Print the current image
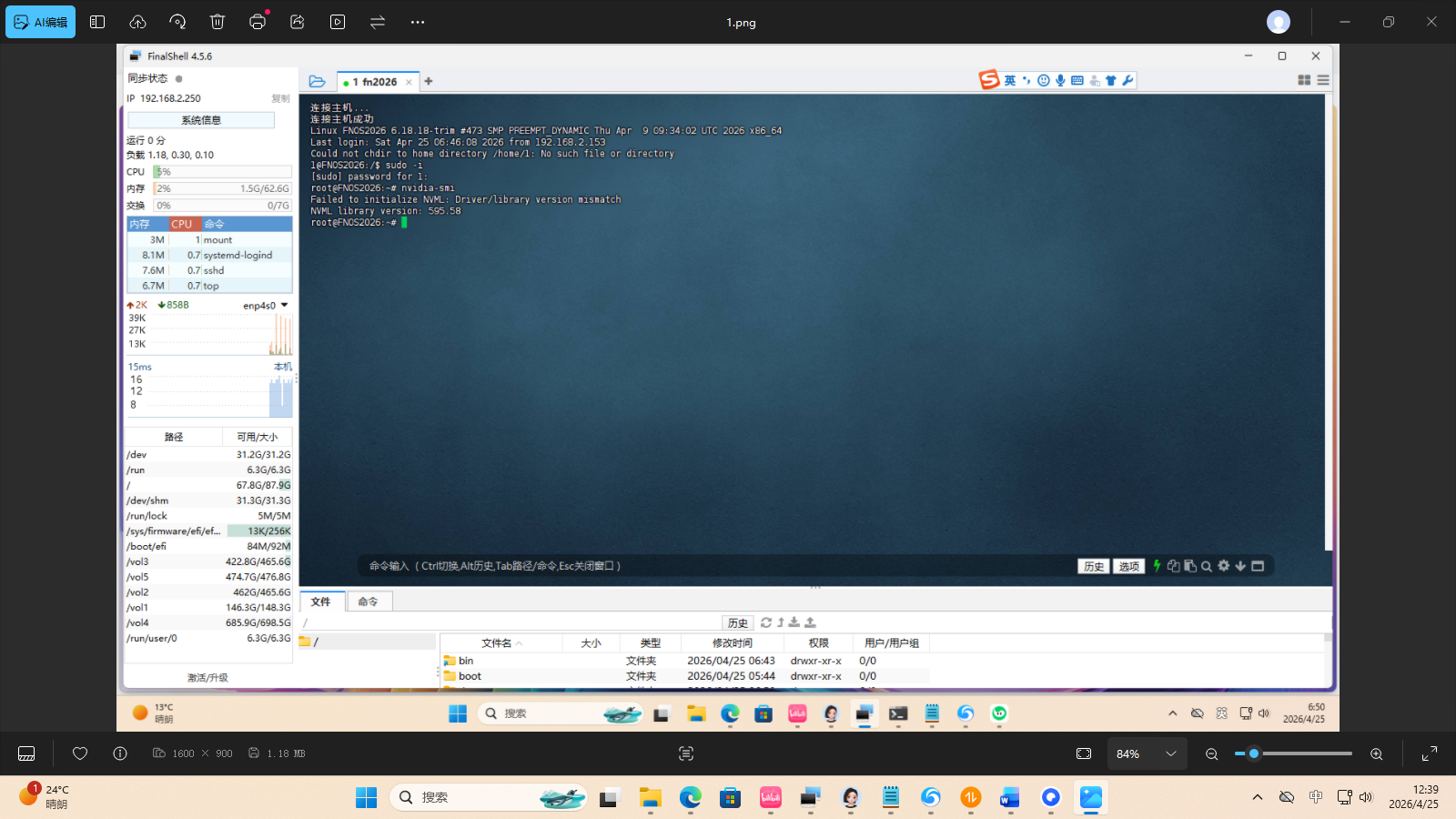 pyautogui.click(x=258, y=22)
